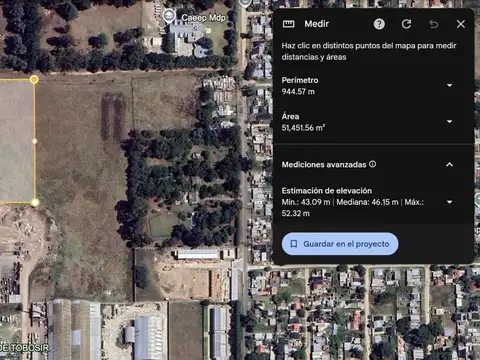Click the info icon next to Mediciones avanzadas

point(373,164)
